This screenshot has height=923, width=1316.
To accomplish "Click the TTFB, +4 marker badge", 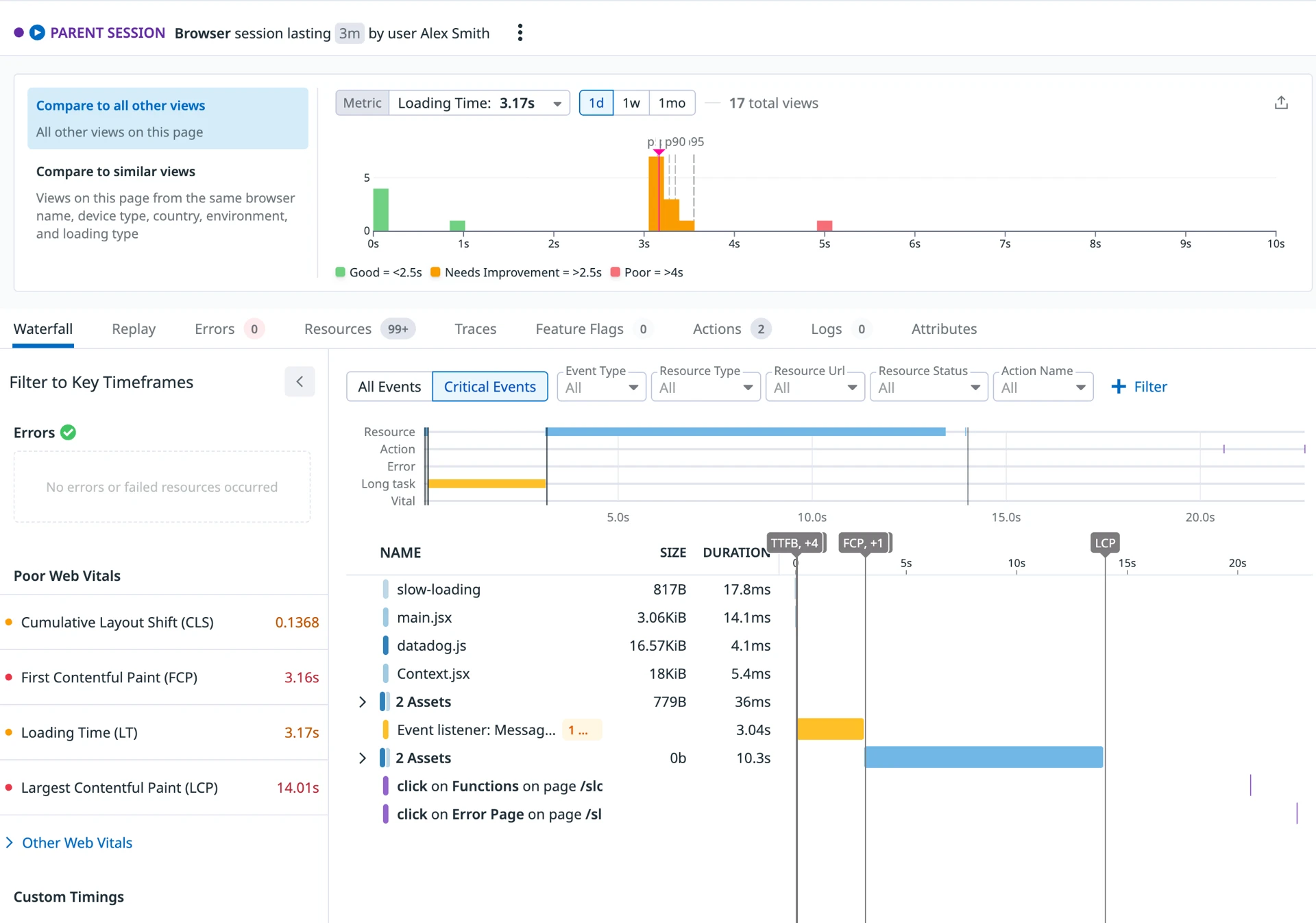I will tap(794, 543).
